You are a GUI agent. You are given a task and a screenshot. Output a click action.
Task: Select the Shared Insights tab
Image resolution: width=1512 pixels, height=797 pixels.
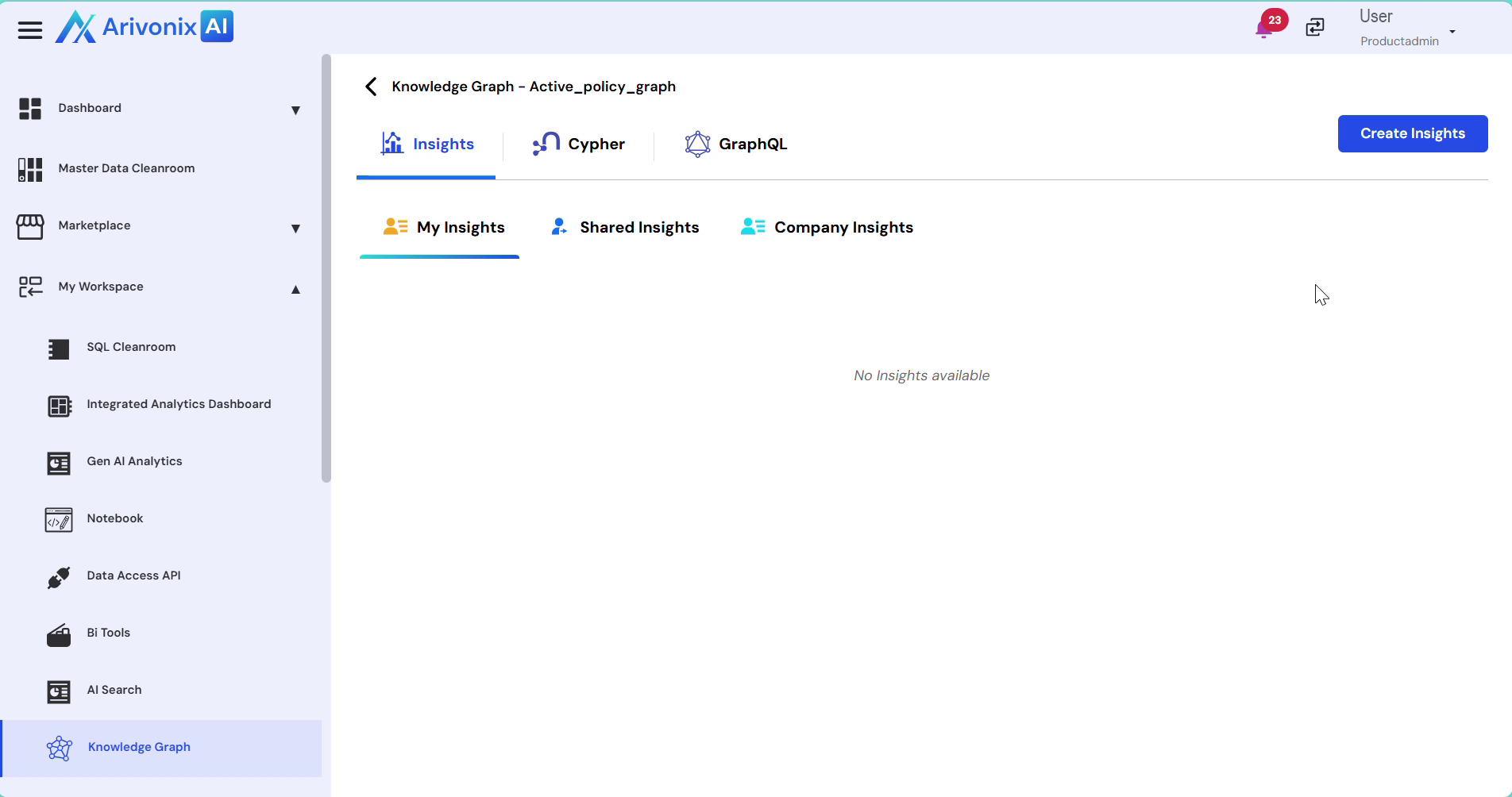(625, 228)
